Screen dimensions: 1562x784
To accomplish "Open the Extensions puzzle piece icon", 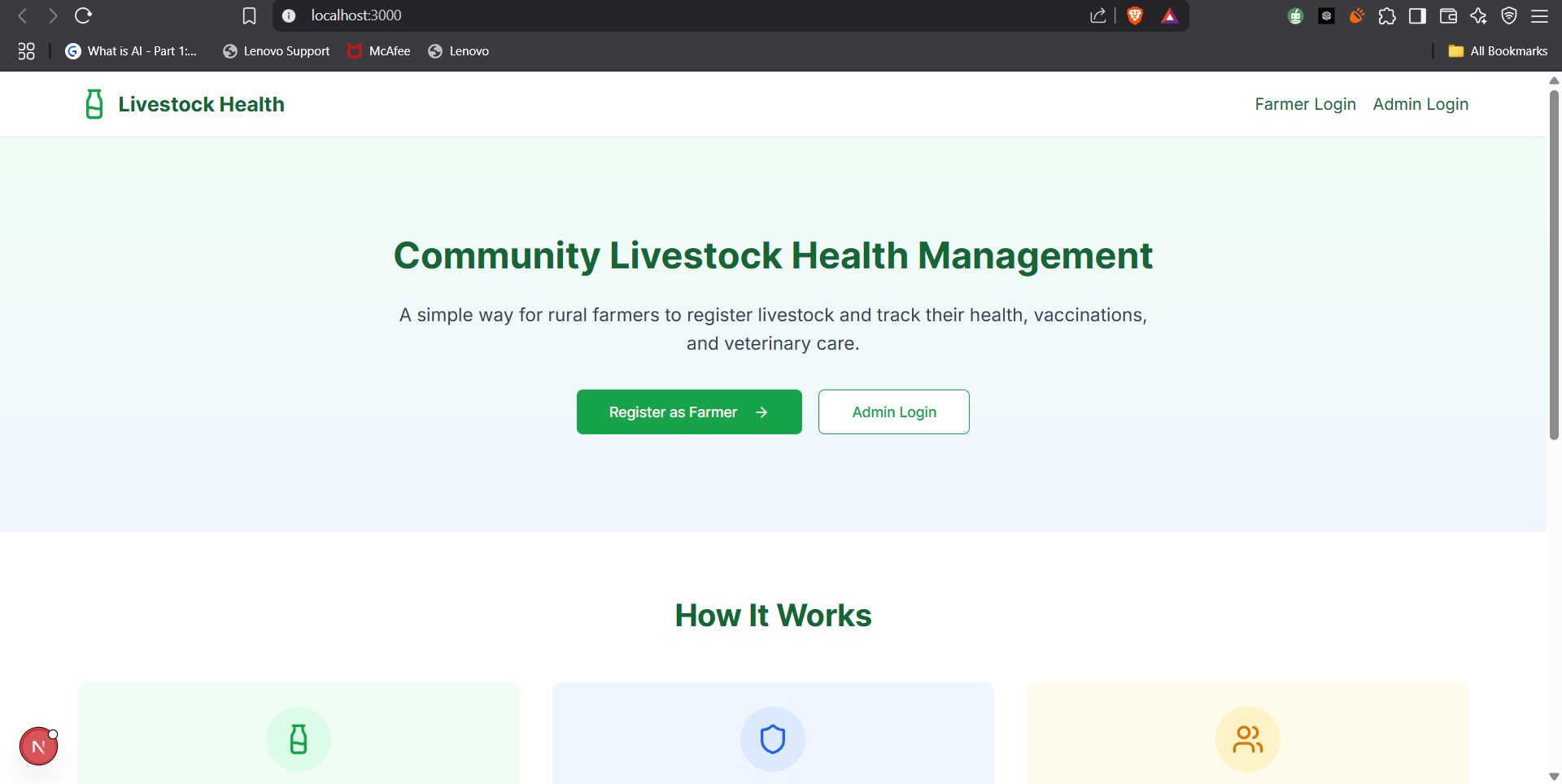I will coord(1387,15).
